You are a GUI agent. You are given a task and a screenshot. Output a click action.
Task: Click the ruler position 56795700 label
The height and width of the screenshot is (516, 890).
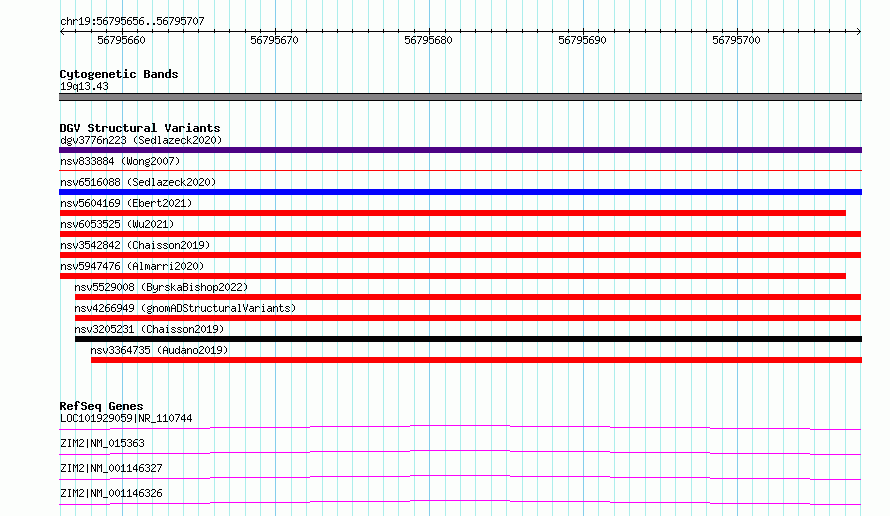pos(736,40)
